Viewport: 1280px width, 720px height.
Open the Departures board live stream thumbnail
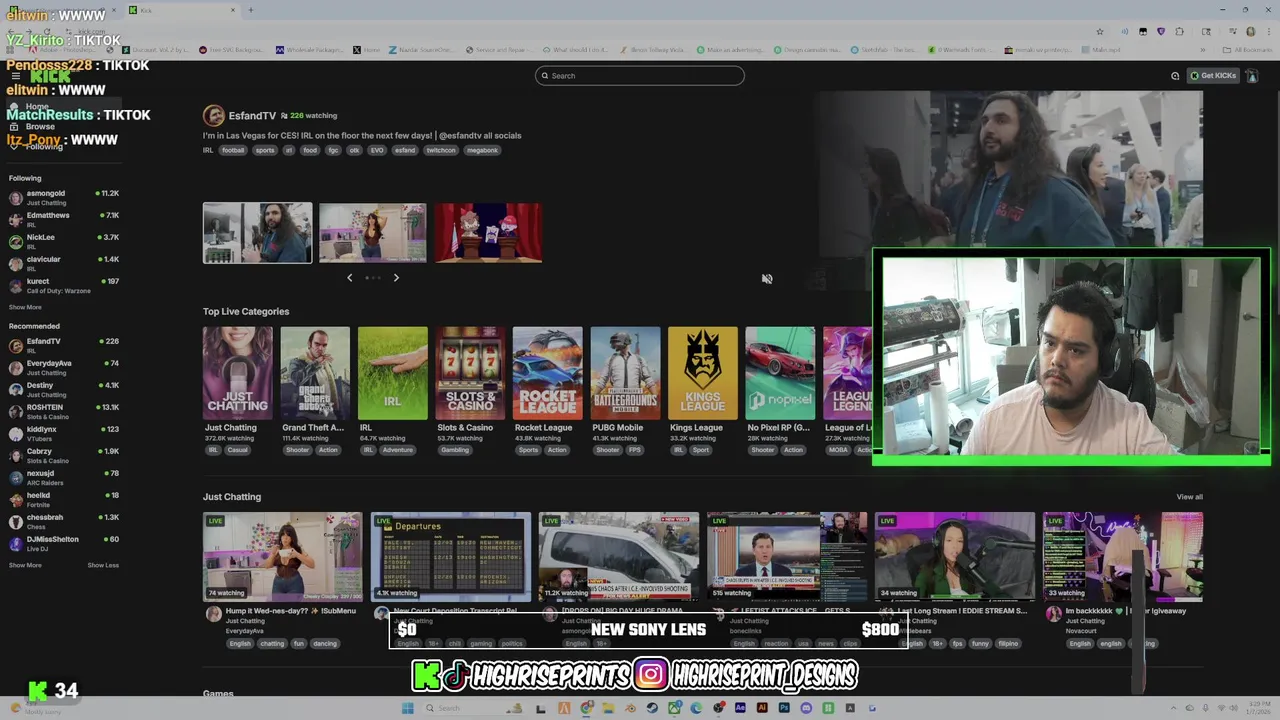[451, 557]
